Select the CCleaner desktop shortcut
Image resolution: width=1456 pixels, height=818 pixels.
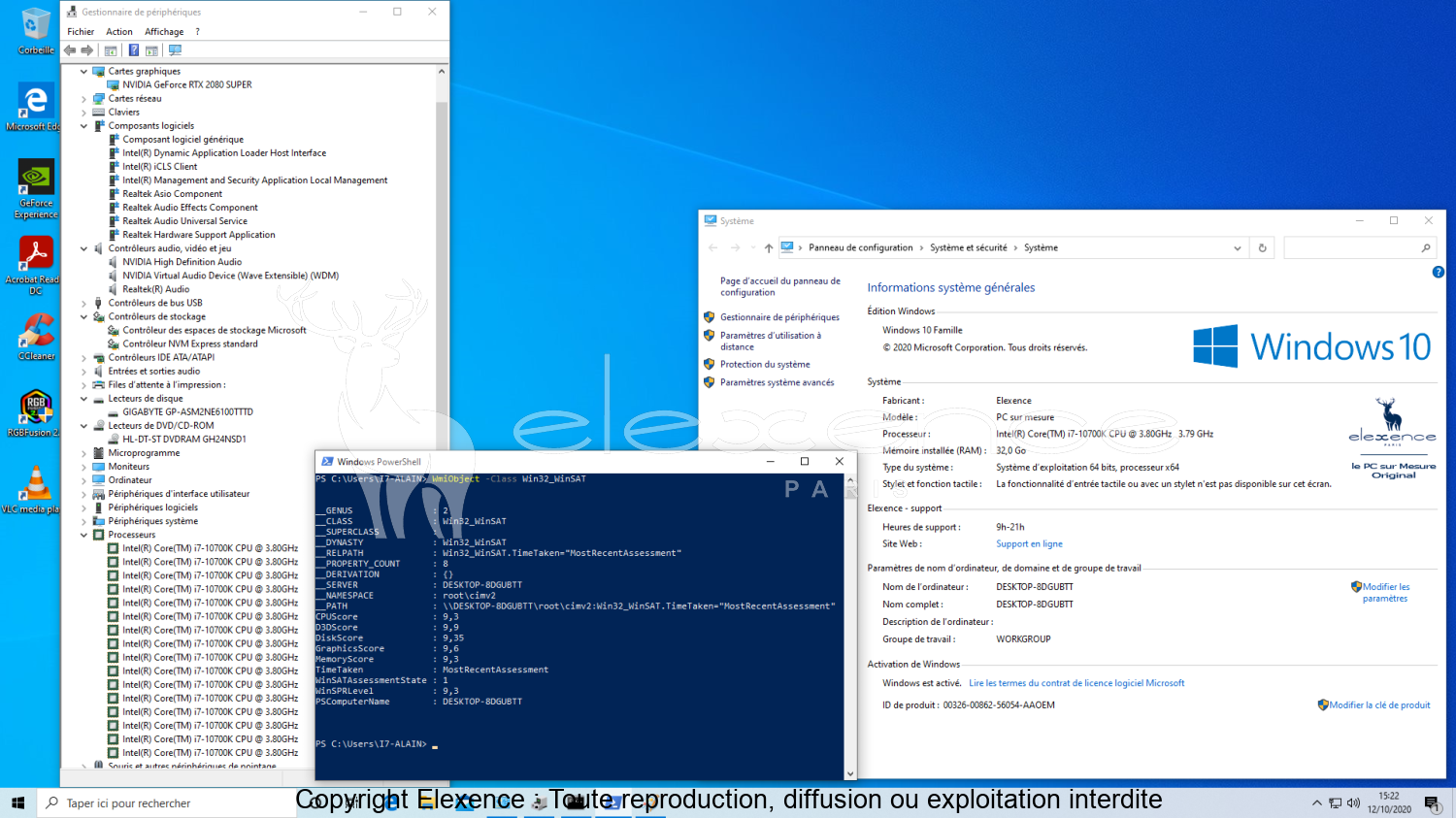(x=36, y=337)
